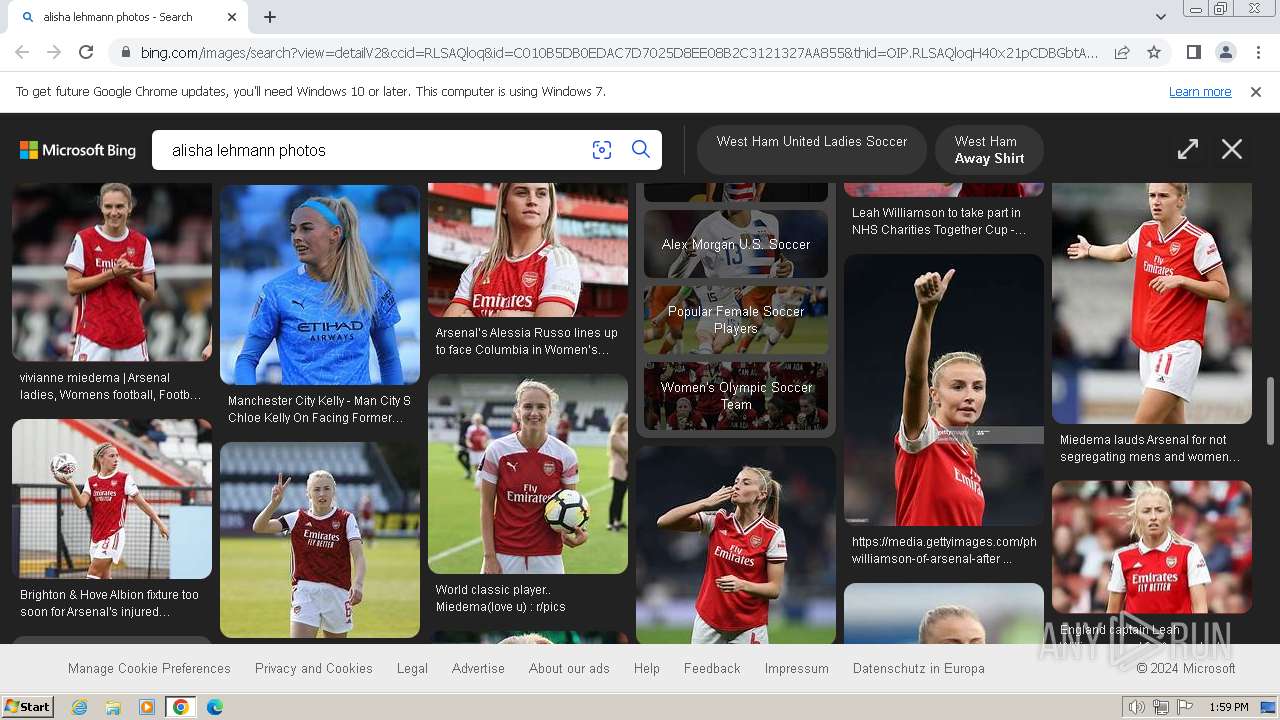The height and width of the screenshot is (720, 1280).
Task: Share this page icon in address bar
Action: pos(1122,52)
